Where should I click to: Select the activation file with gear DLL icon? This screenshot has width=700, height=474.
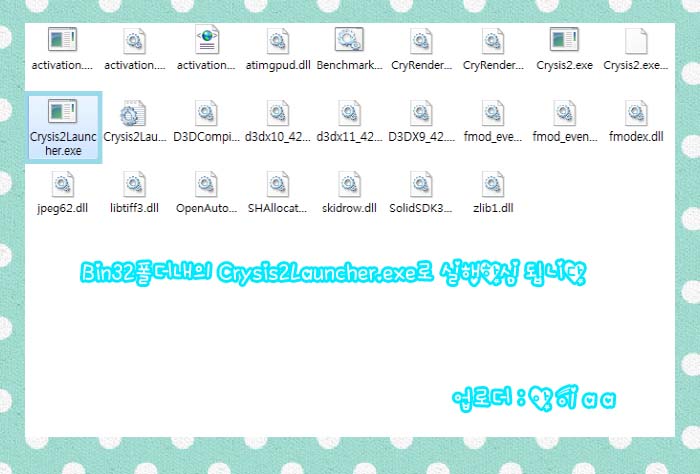(134, 49)
